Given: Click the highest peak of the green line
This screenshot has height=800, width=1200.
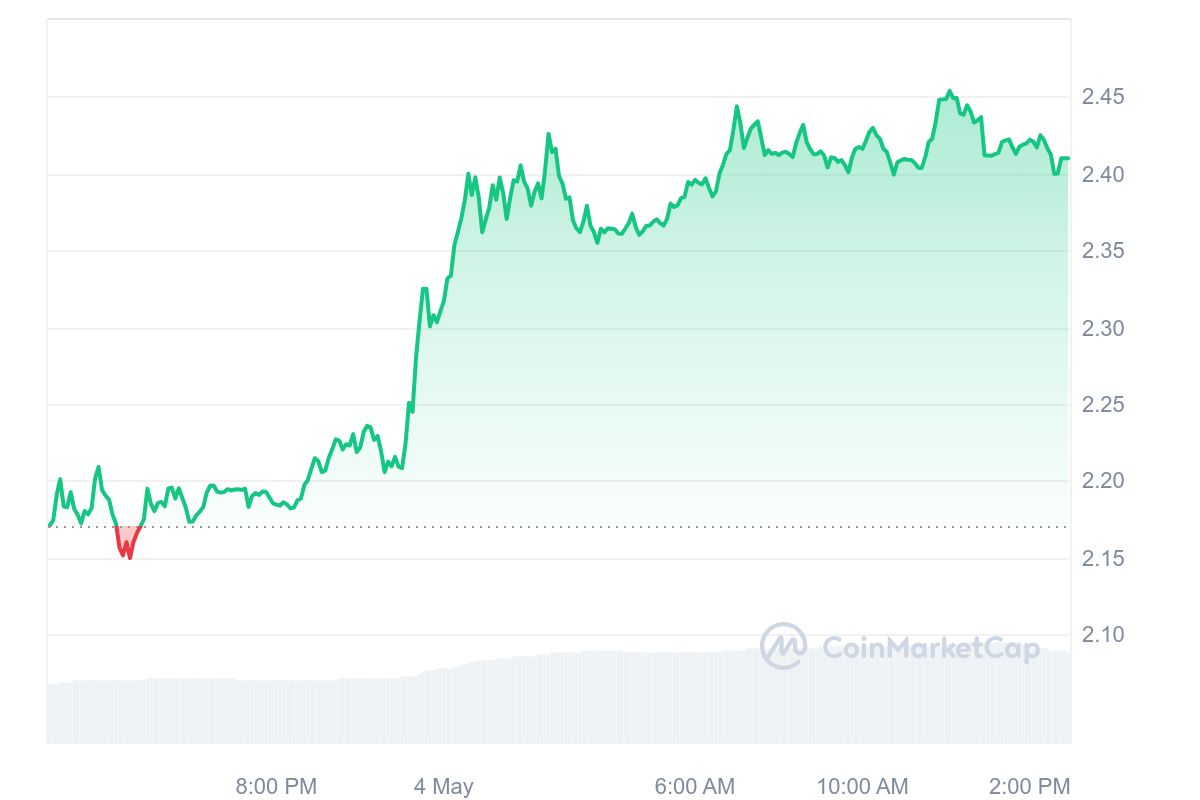Looking at the screenshot, I should pyautogui.click(x=949, y=91).
